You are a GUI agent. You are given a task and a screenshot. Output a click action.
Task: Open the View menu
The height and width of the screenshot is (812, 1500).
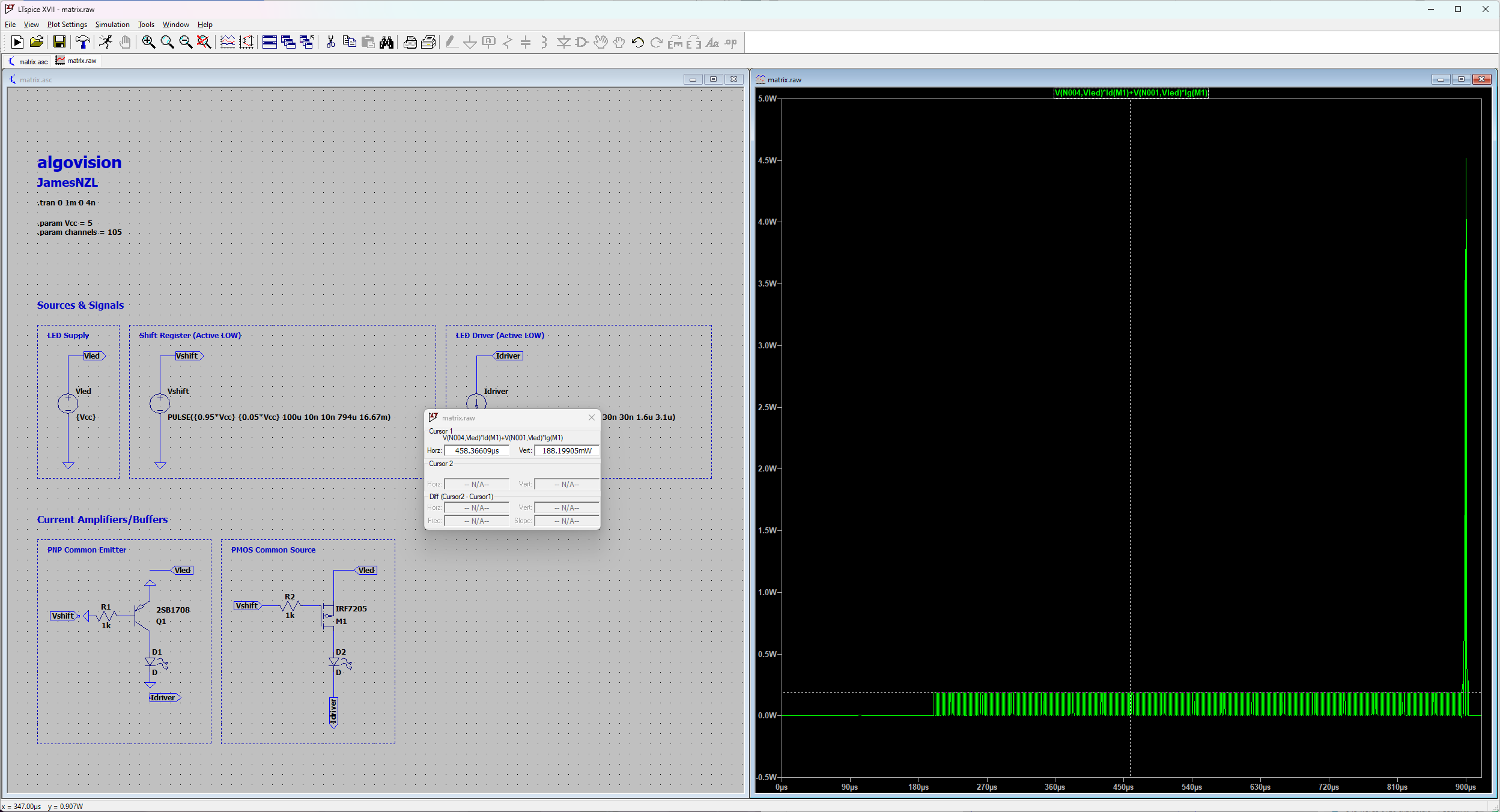click(31, 25)
